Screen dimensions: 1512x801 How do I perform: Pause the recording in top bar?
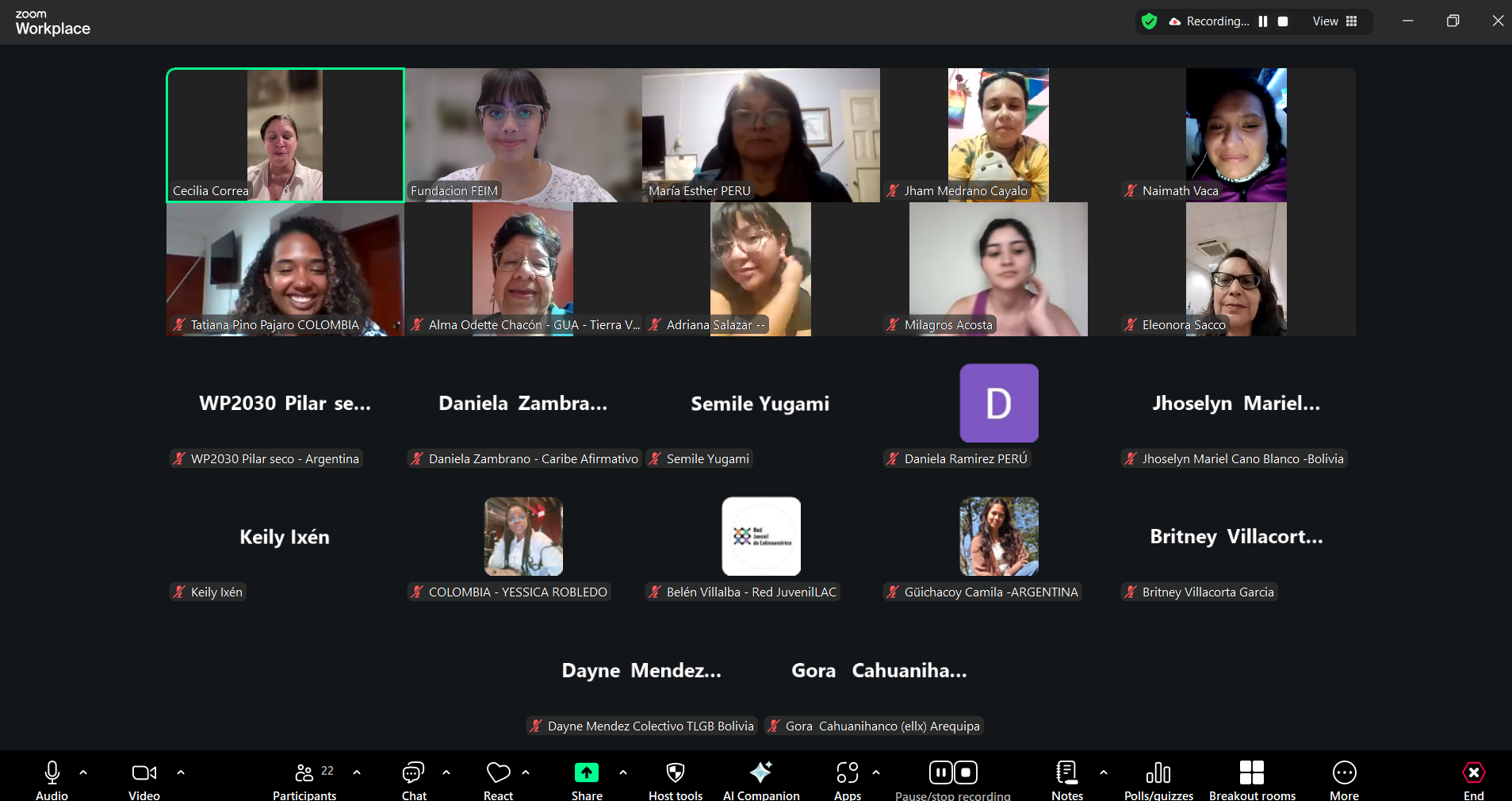(1263, 21)
